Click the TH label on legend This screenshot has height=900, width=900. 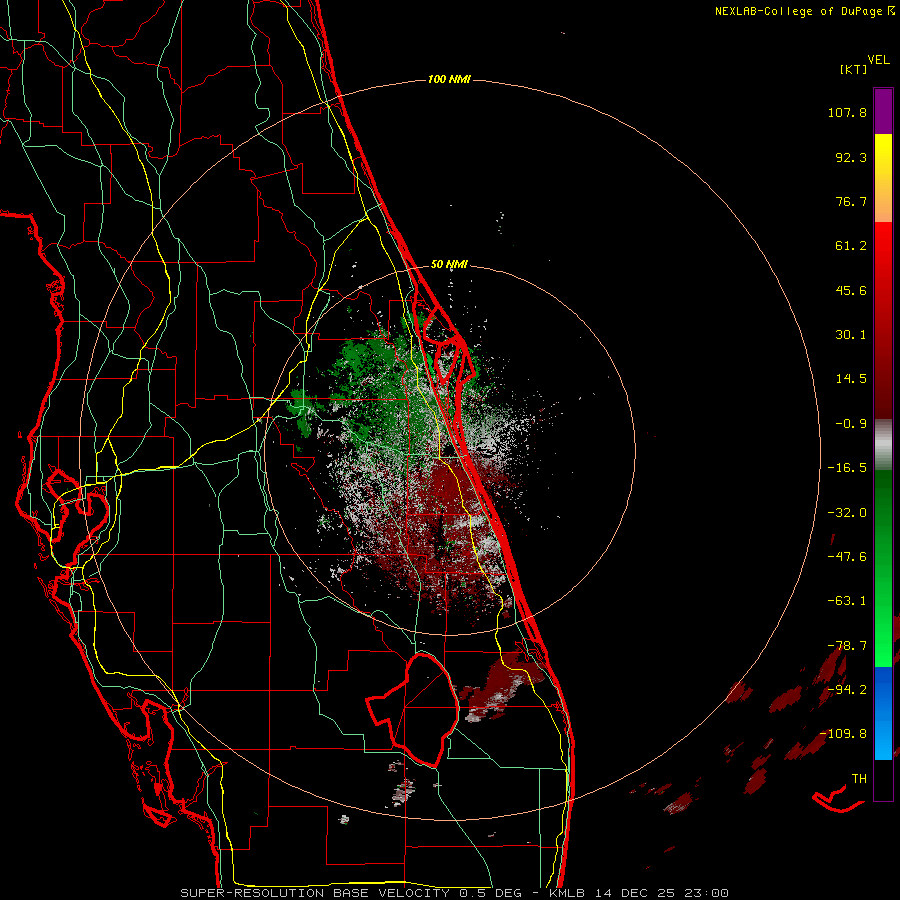(859, 779)
